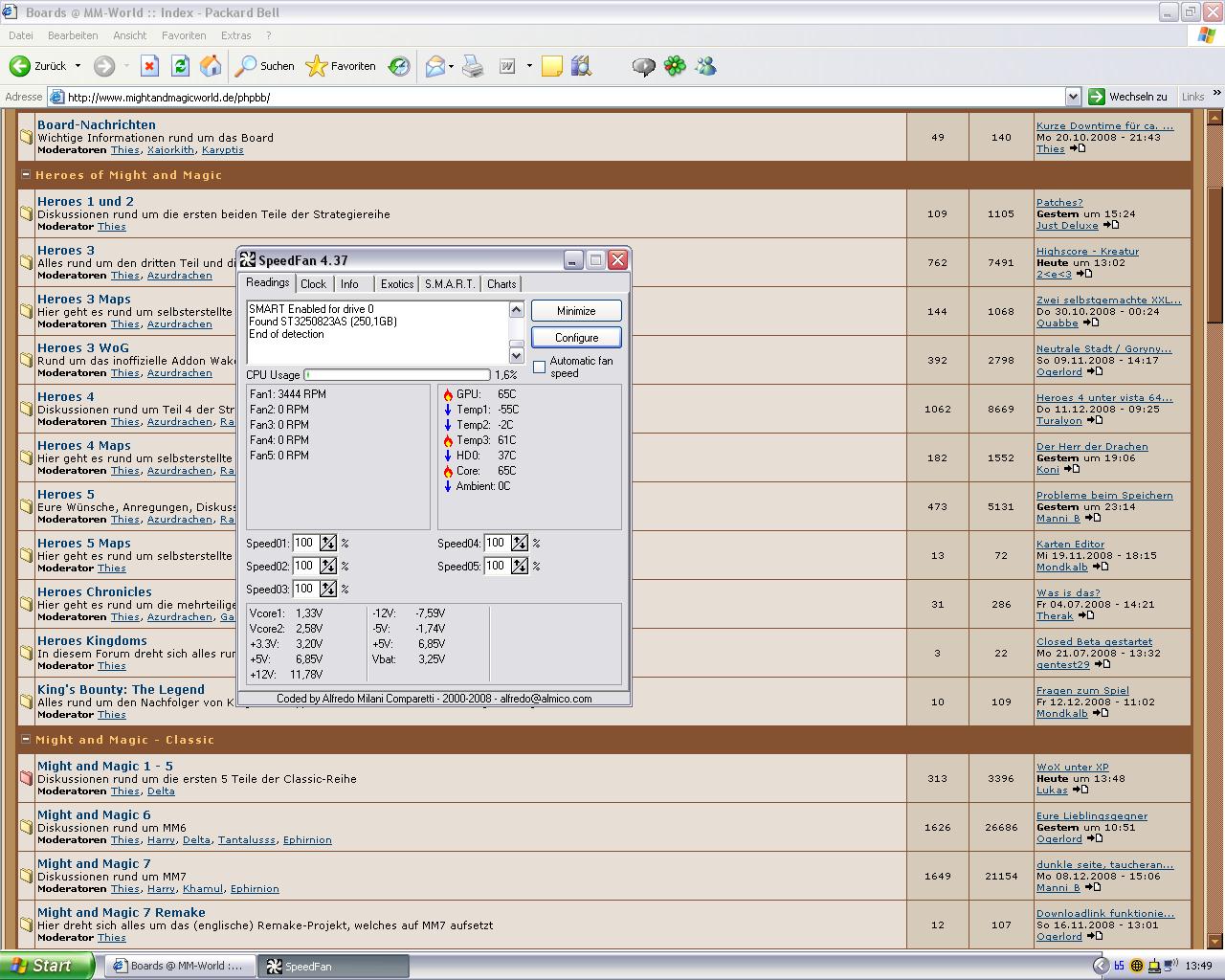This screenshot has height=980, width=1225.
Task: Open the Mail icon in toolbar
Action: coord(435,66)
